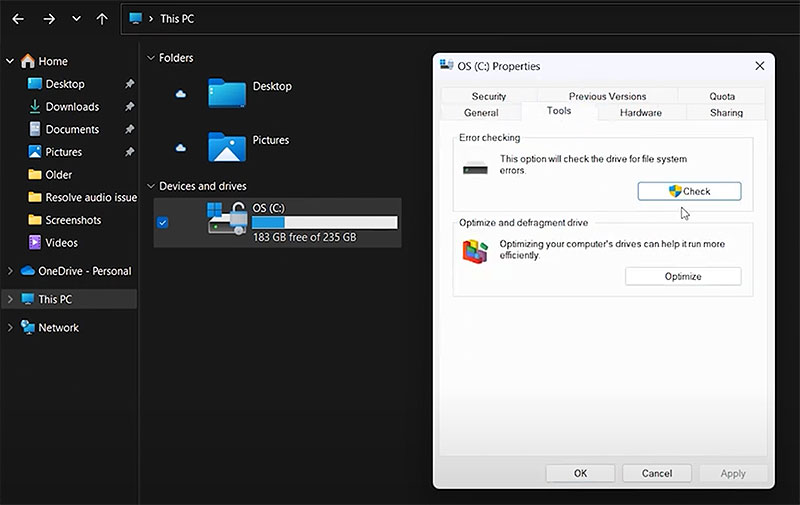Click cloud sync status beside Desktop folder
The width and height of the screenshot is (800, 505).
(181, 94)
